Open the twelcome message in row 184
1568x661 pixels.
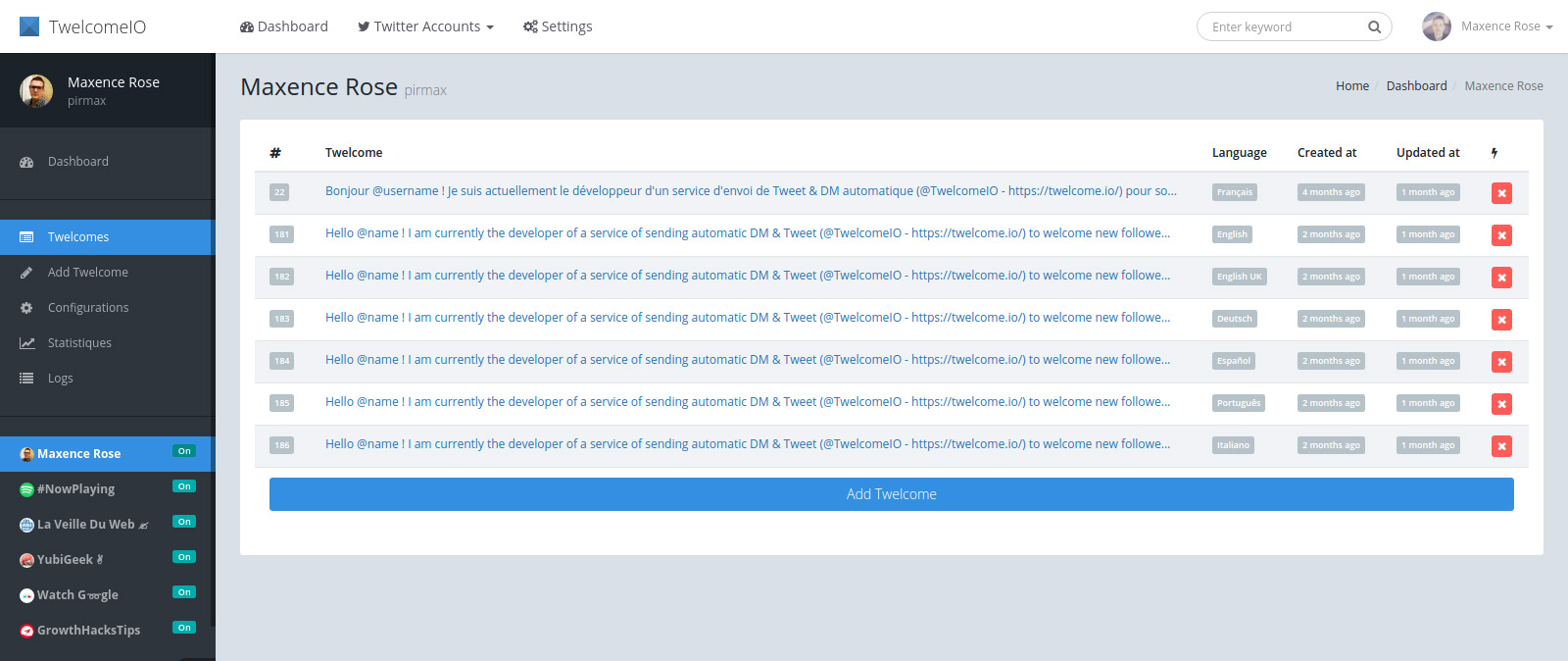point(748,360)
